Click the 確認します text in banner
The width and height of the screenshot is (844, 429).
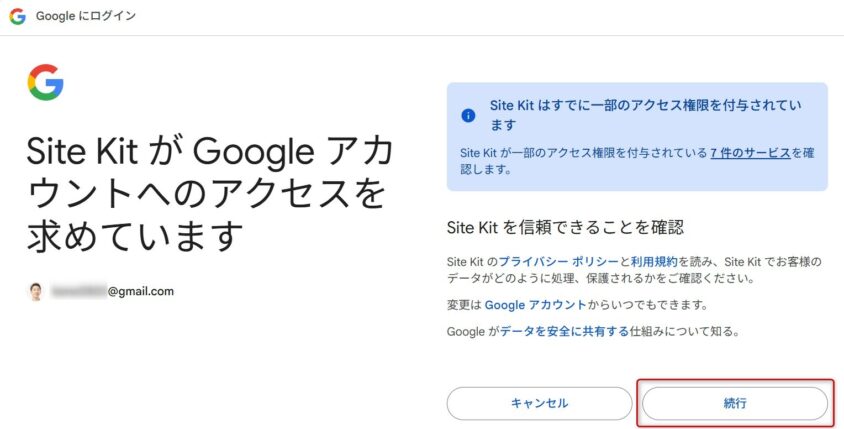(487, 169)
